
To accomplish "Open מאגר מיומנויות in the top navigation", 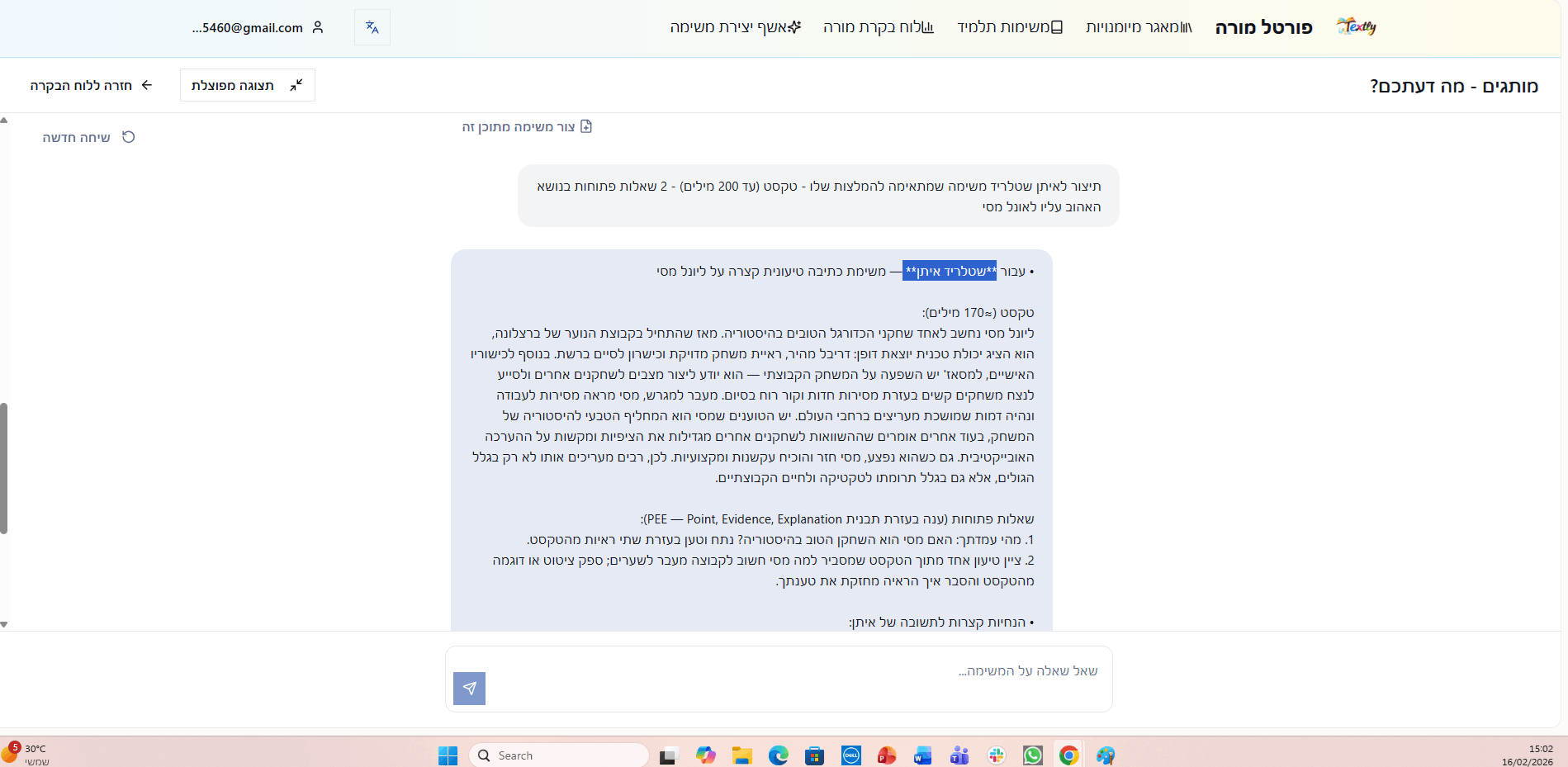I will coord(1139,27).
